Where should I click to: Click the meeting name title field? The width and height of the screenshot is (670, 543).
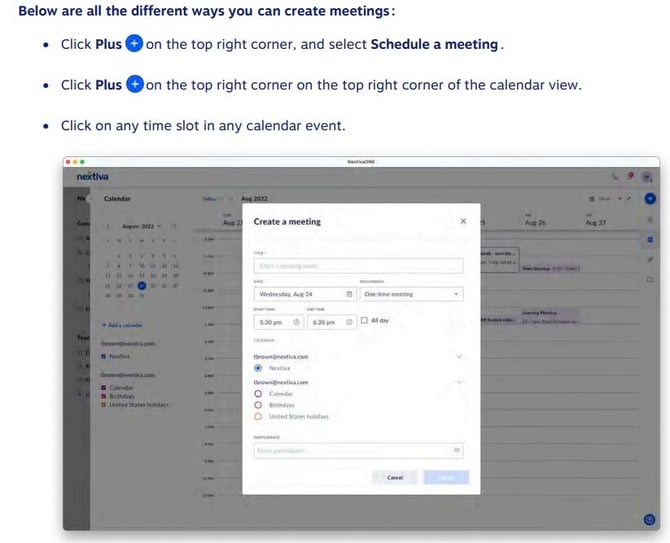coord(357,266)
